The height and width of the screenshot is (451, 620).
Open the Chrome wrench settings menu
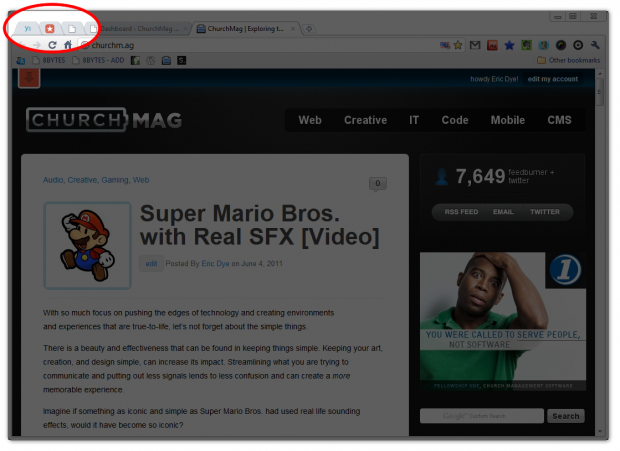[595, 45]
